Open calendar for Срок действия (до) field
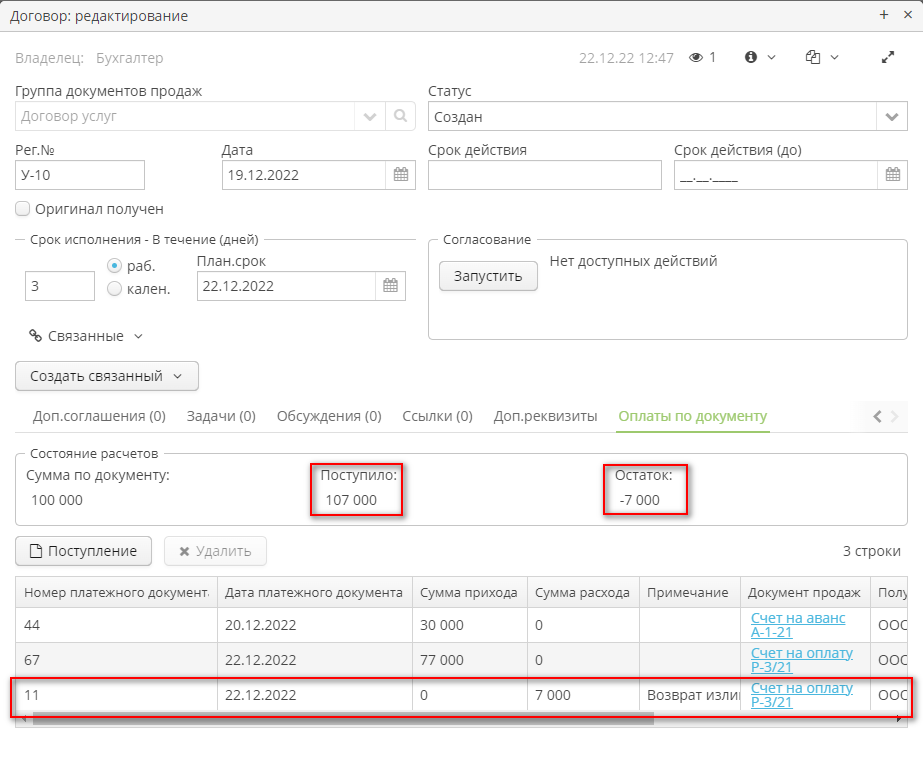The height and width of the screenshot is (761, 923). 893,175
